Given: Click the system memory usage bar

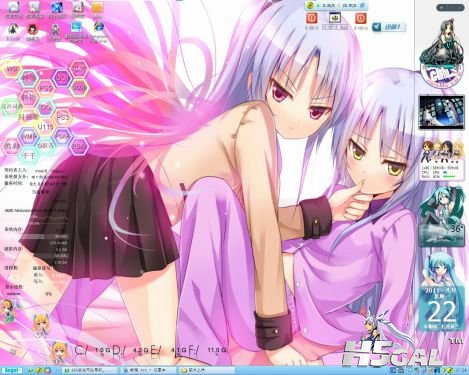Looking at the screenshot, I should (36, 236).
